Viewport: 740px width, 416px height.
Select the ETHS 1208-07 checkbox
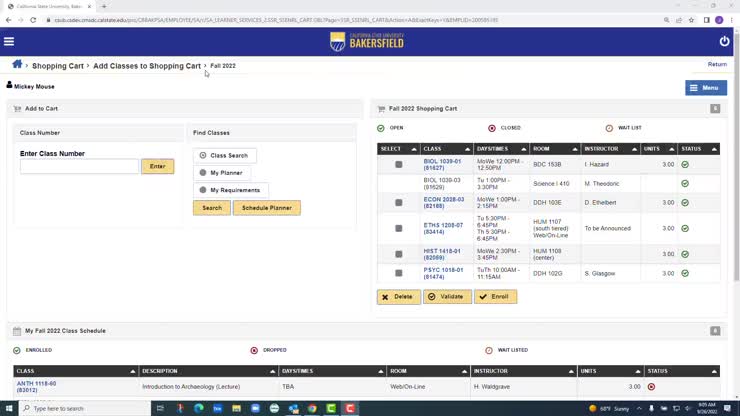399,229
